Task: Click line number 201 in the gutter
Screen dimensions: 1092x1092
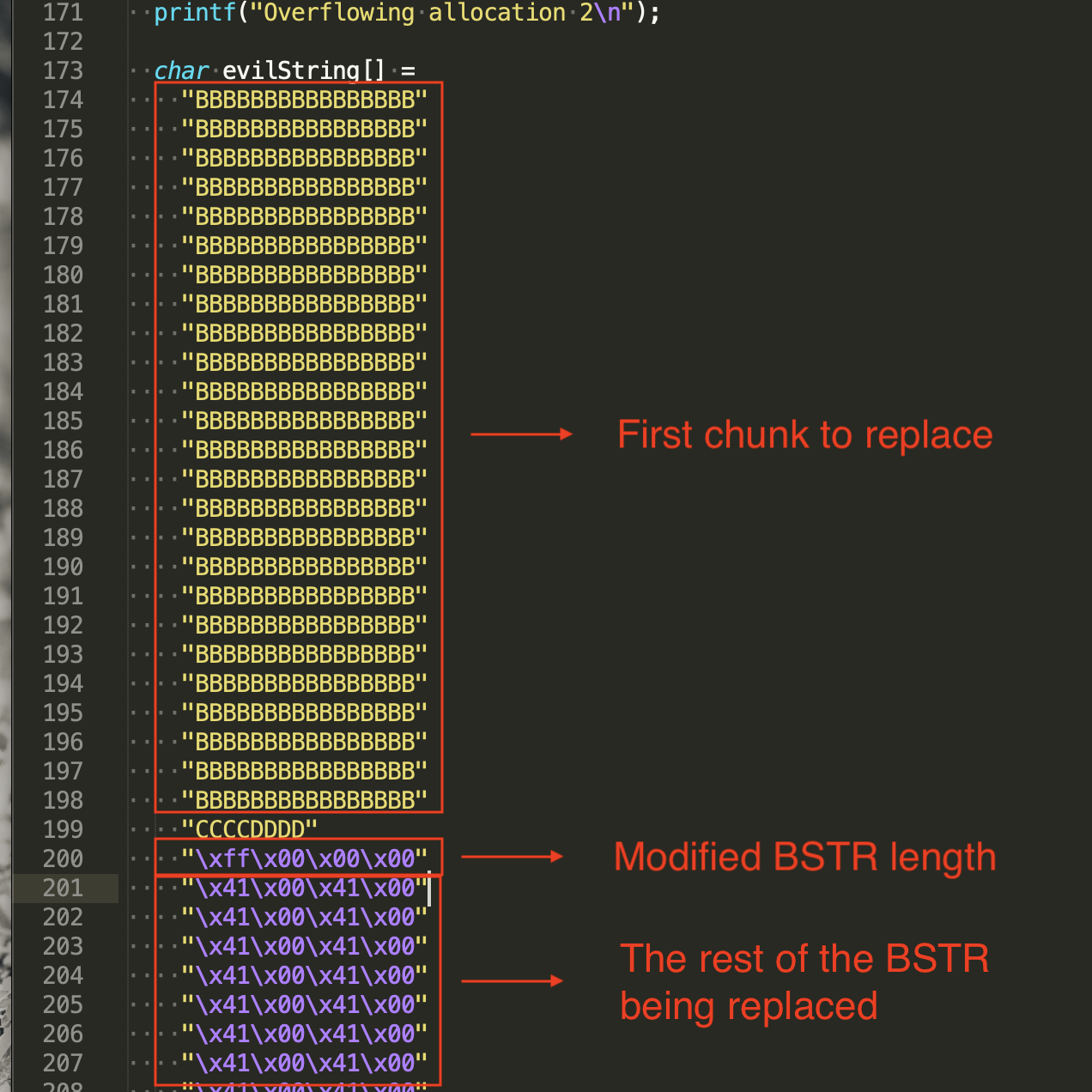Action: (x=63, y=888)
